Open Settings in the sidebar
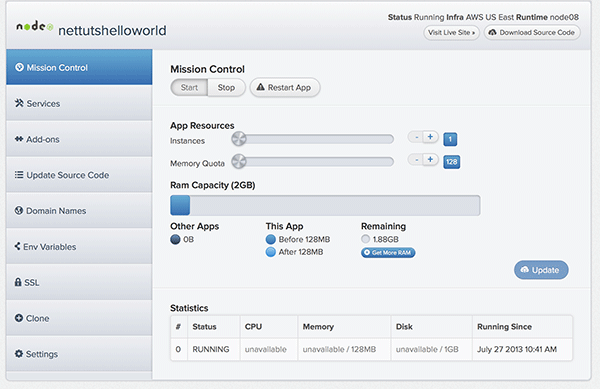The image size is (600, 389). coord(79,354)
